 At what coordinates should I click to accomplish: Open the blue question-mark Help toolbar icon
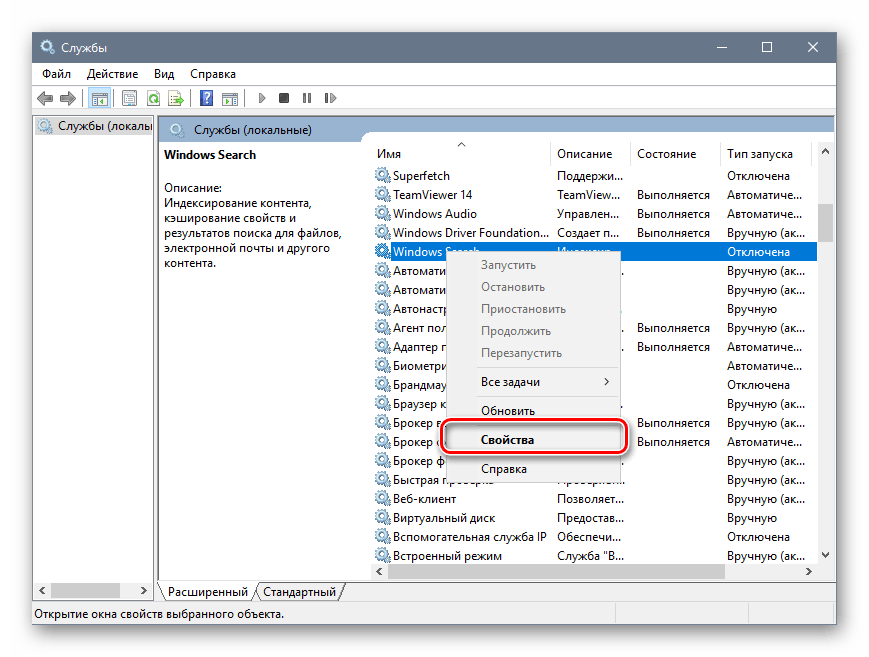point(207,99)
